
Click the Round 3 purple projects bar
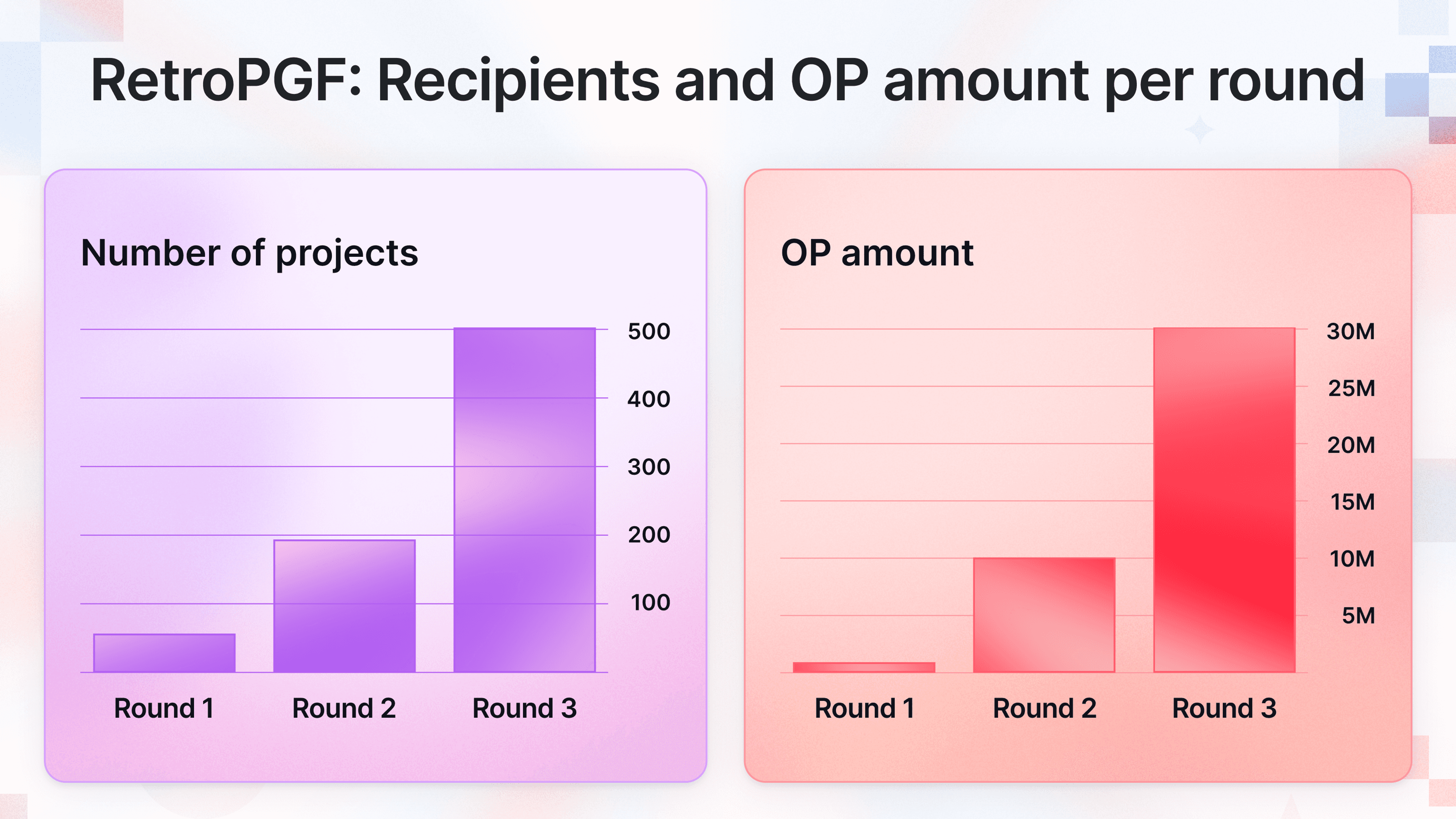click(524, 500)
